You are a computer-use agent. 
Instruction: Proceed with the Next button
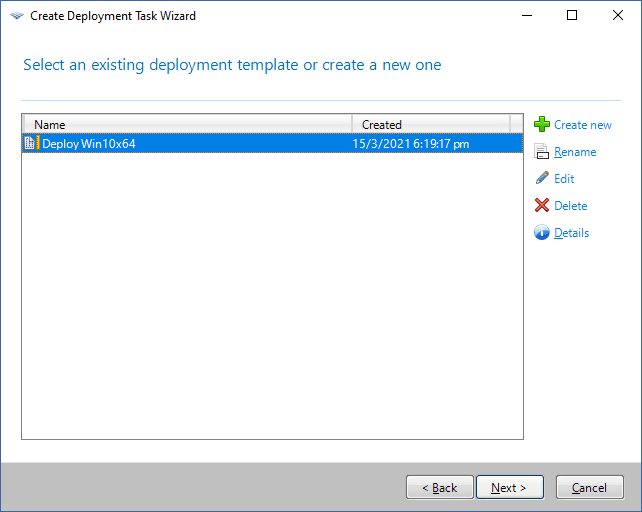coord(509,487)
